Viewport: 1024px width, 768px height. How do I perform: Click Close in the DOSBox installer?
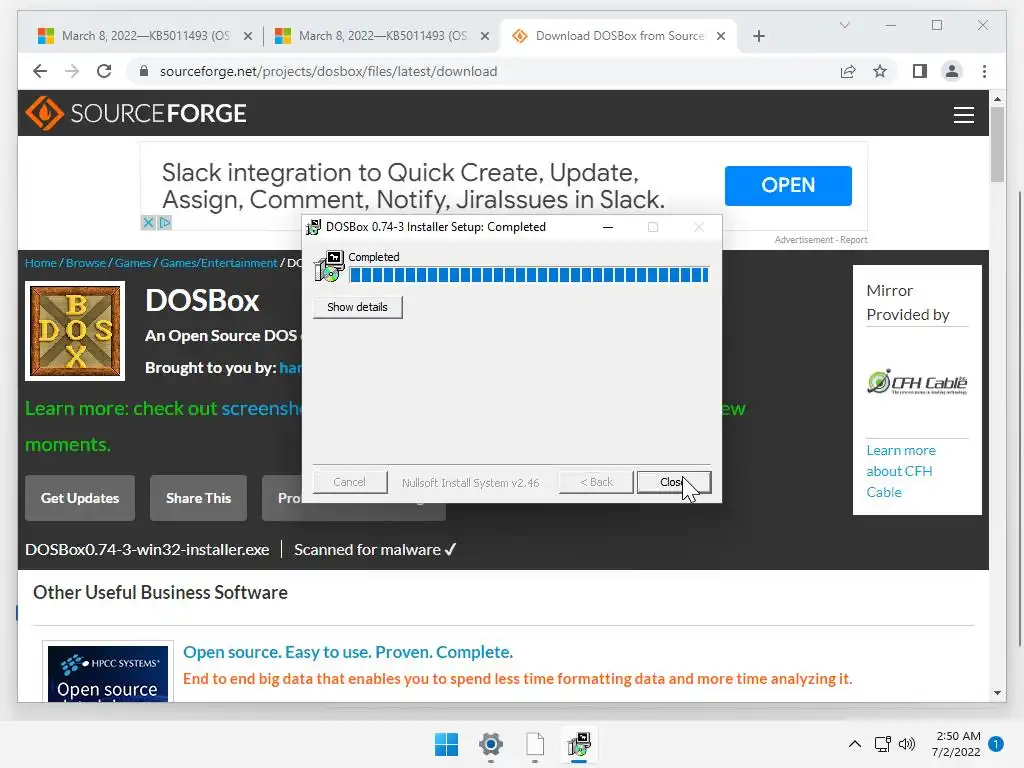pos(673,482)
